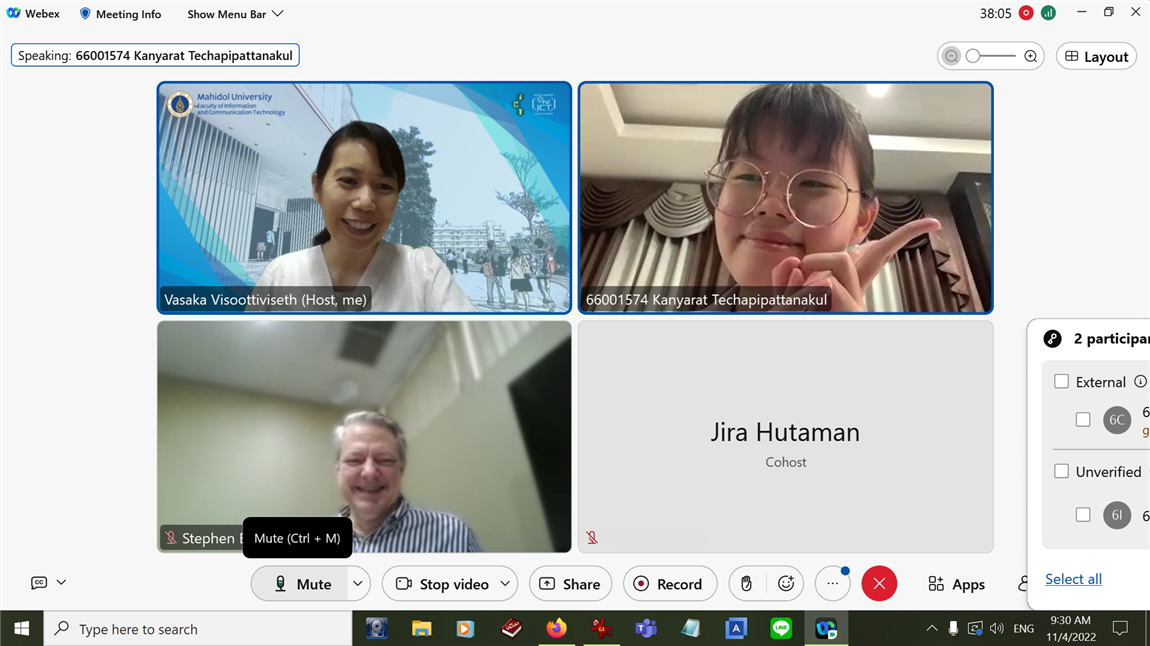Click the video zoom slider handle

tap(973, 56)
